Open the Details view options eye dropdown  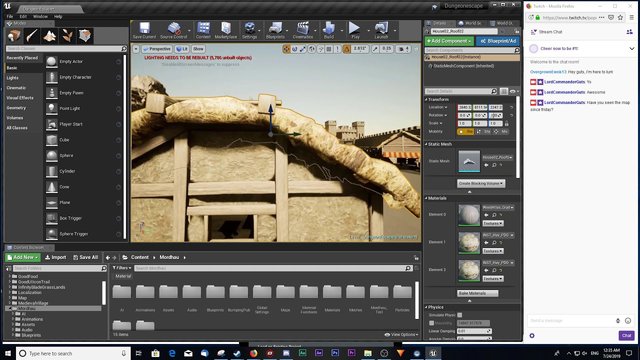pos(514,91)
